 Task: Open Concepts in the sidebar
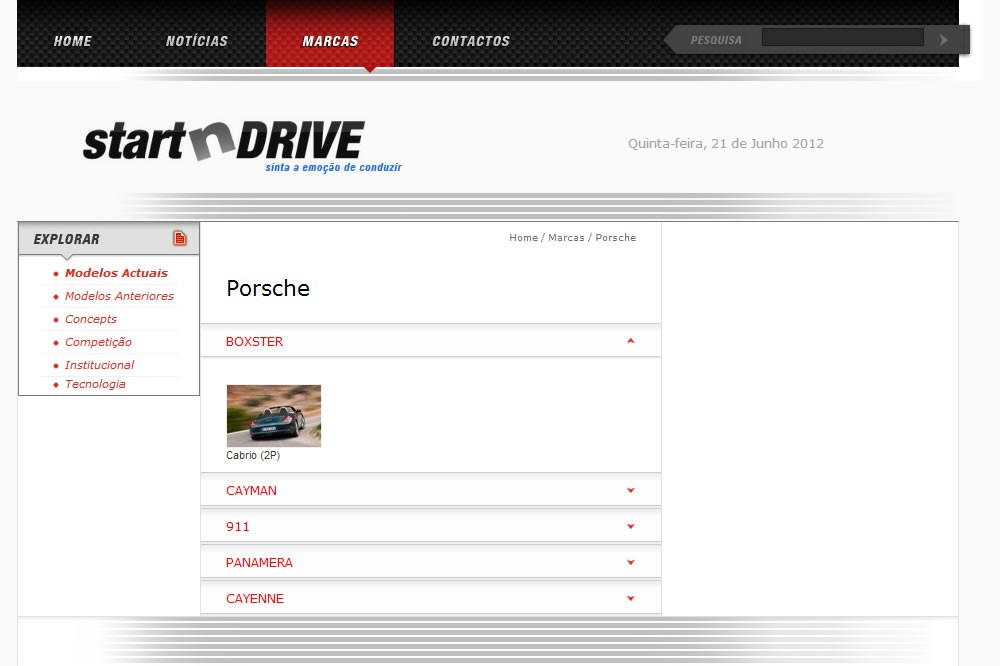coord(91,319)
